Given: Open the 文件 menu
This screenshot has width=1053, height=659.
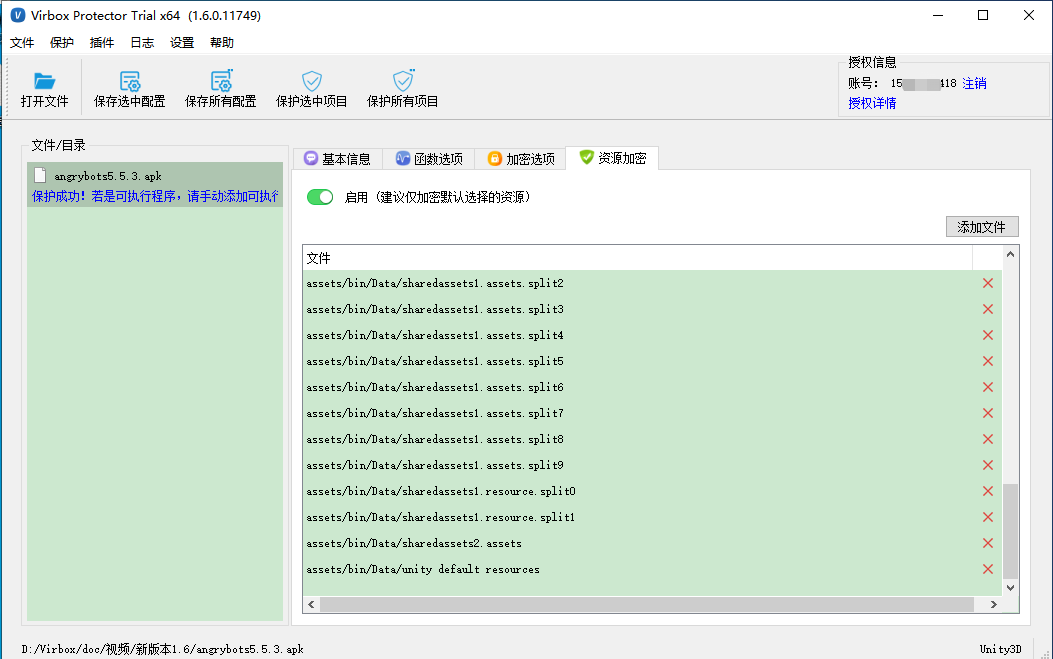Looking at the screenshot, I should 22,42.
